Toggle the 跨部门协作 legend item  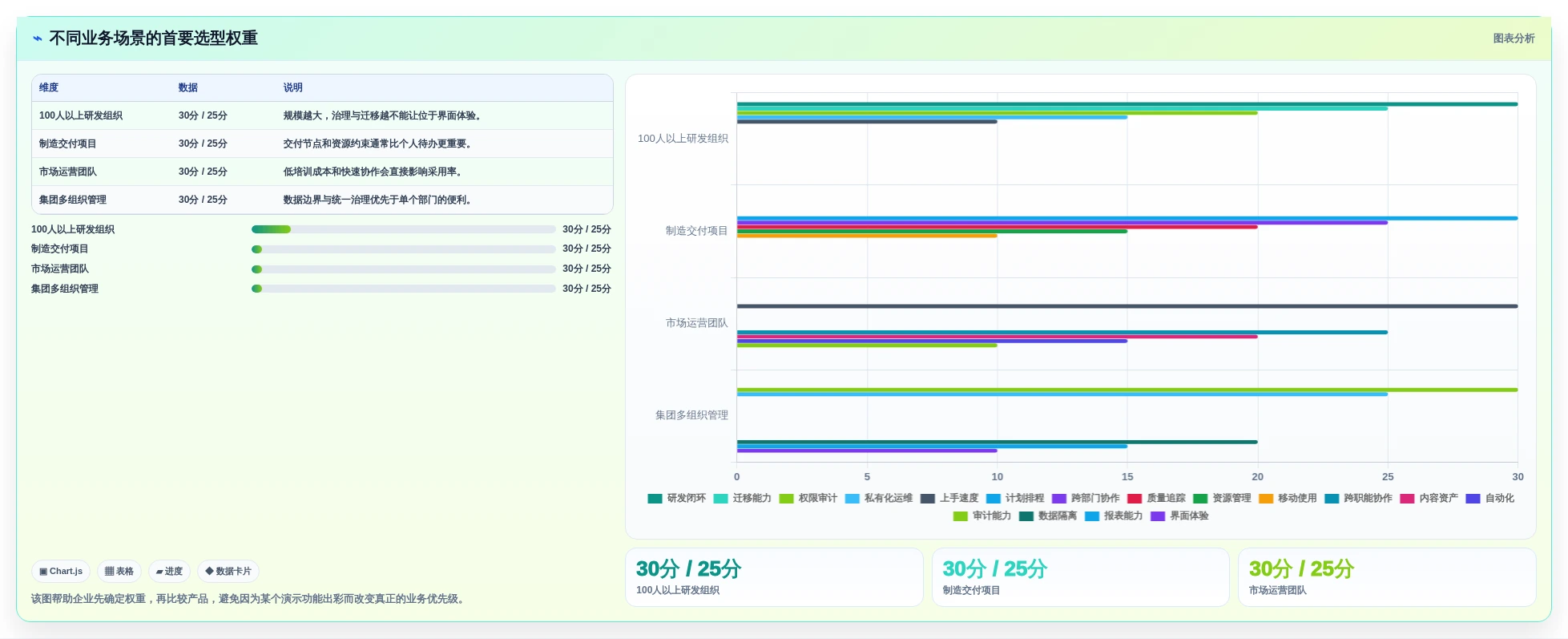point(1086,499)
